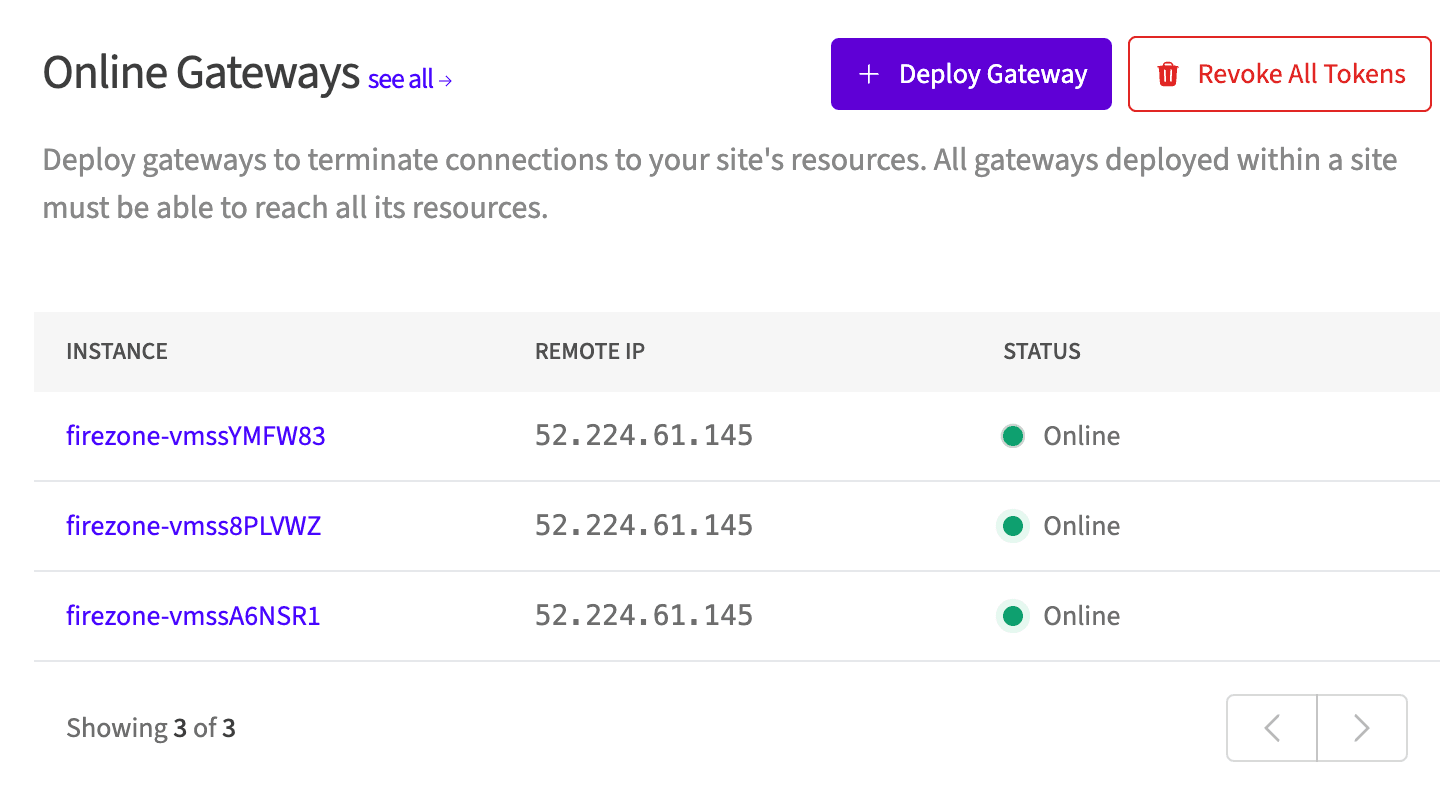This screenshot has width=1456, height=798.
Task: Click the next page chevron
Action: click(1362, 728)
